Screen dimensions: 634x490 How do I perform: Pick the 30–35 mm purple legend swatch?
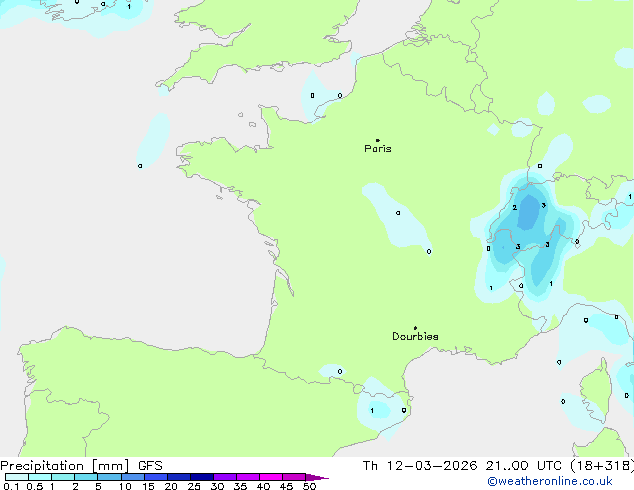tap(224, 477)
